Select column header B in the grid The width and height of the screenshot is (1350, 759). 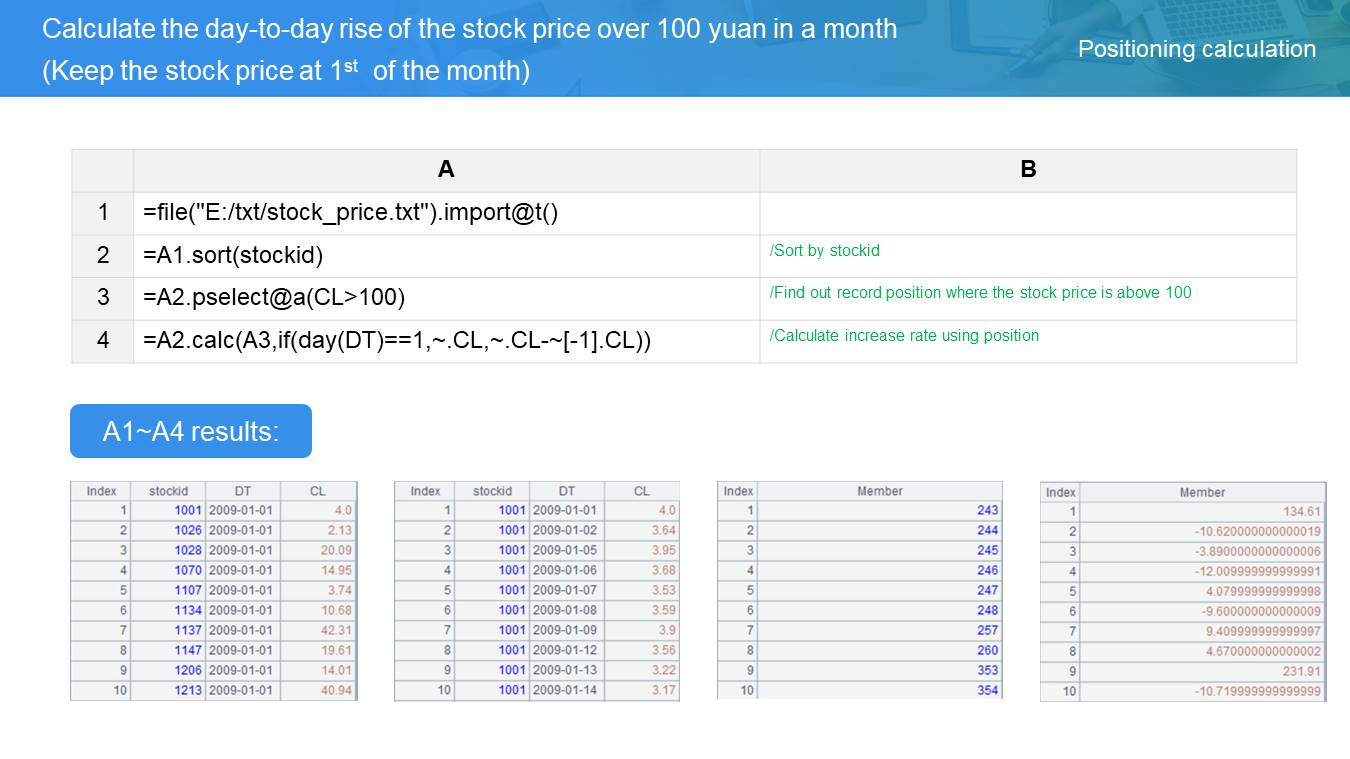pos(1028,170)
